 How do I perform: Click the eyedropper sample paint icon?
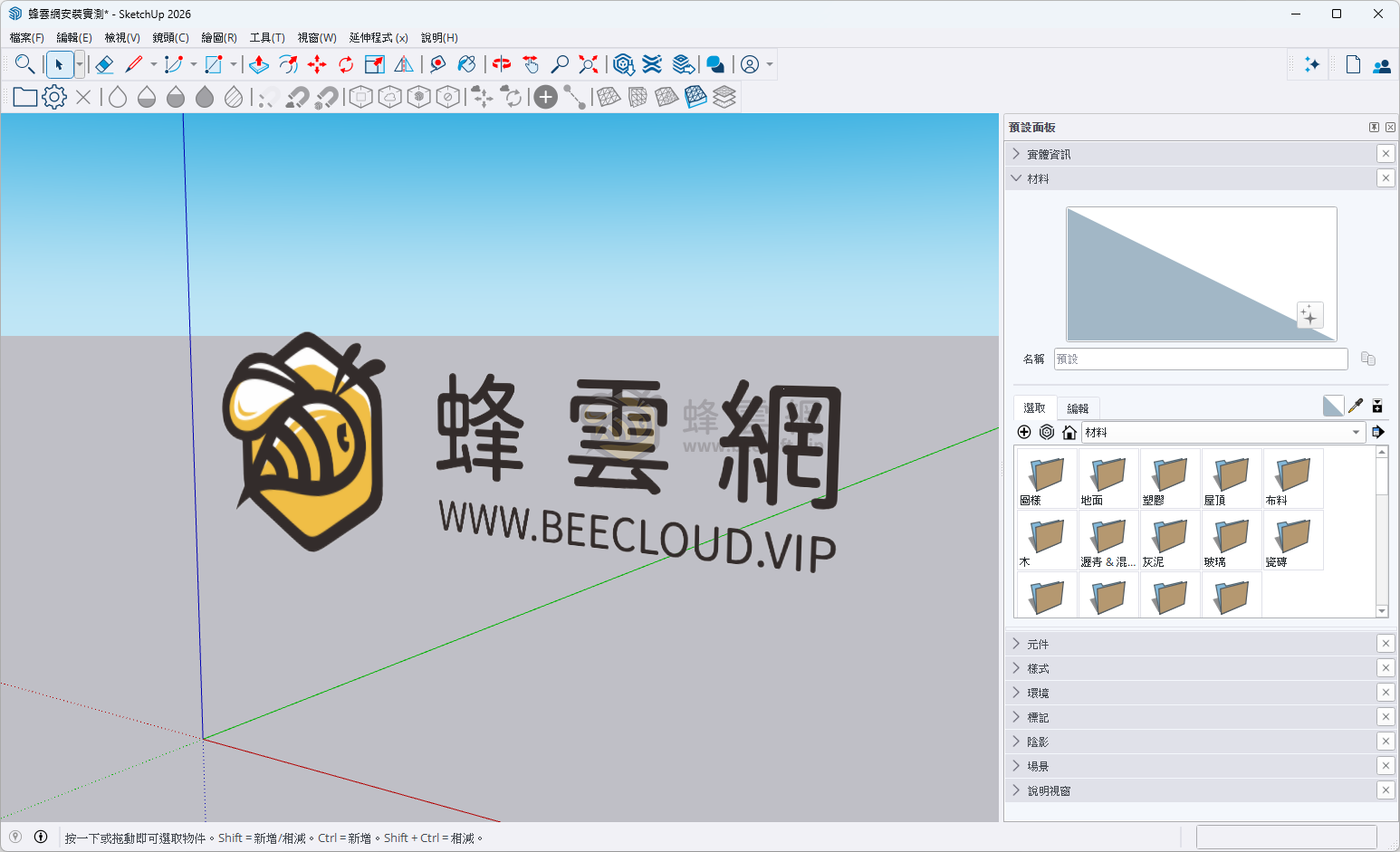pyautogui.click(x=1356, y=406)
